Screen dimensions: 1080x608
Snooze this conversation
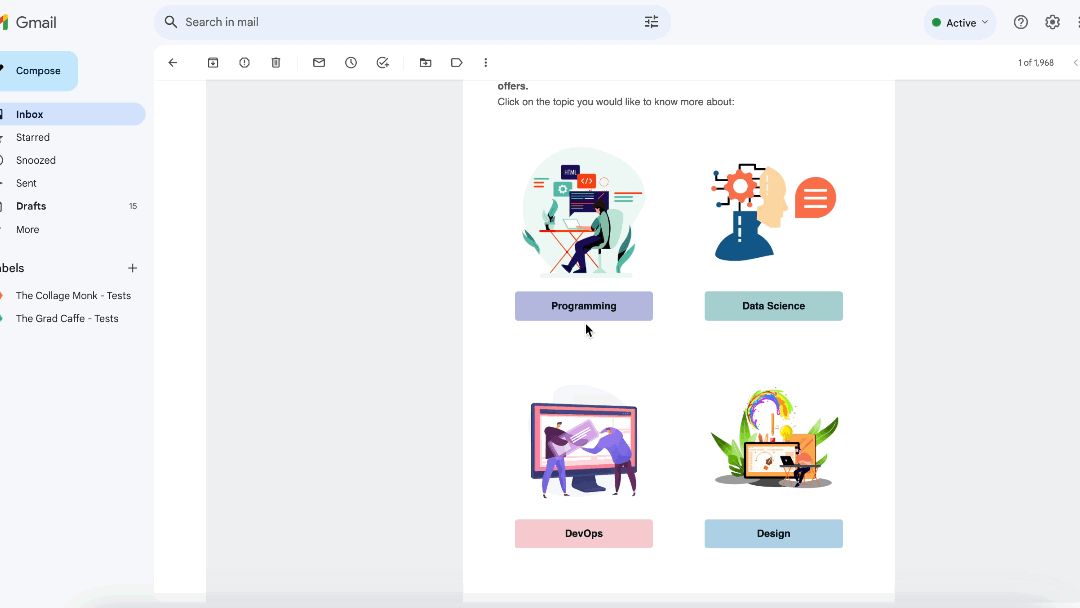click(351, 62)
